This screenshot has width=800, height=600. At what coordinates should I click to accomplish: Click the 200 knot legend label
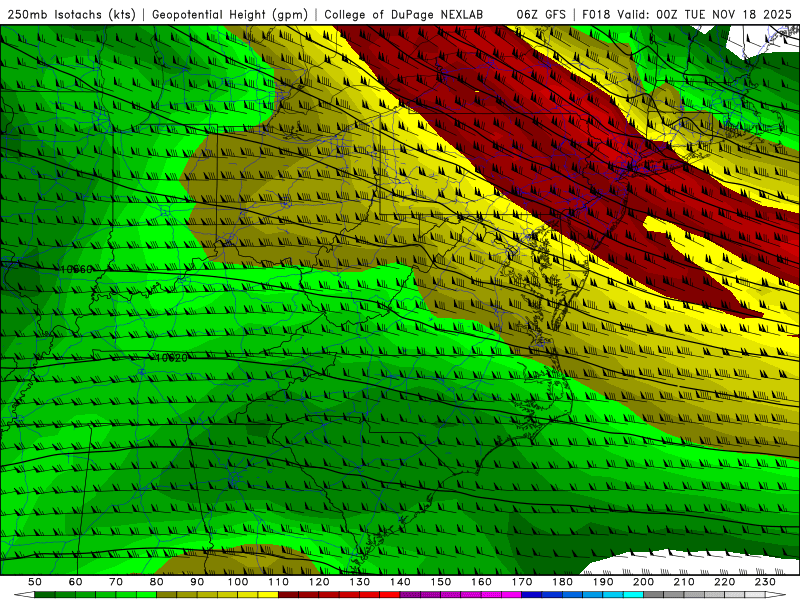pos(643,582)
